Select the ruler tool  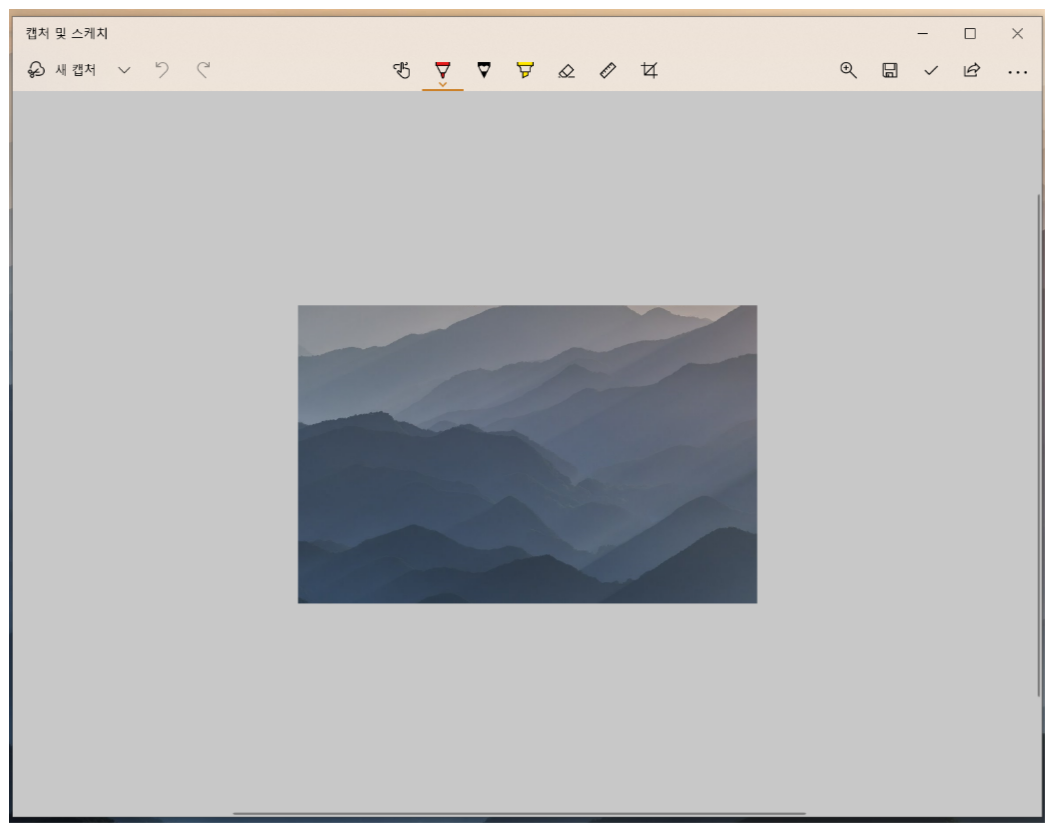click(608, 70)
